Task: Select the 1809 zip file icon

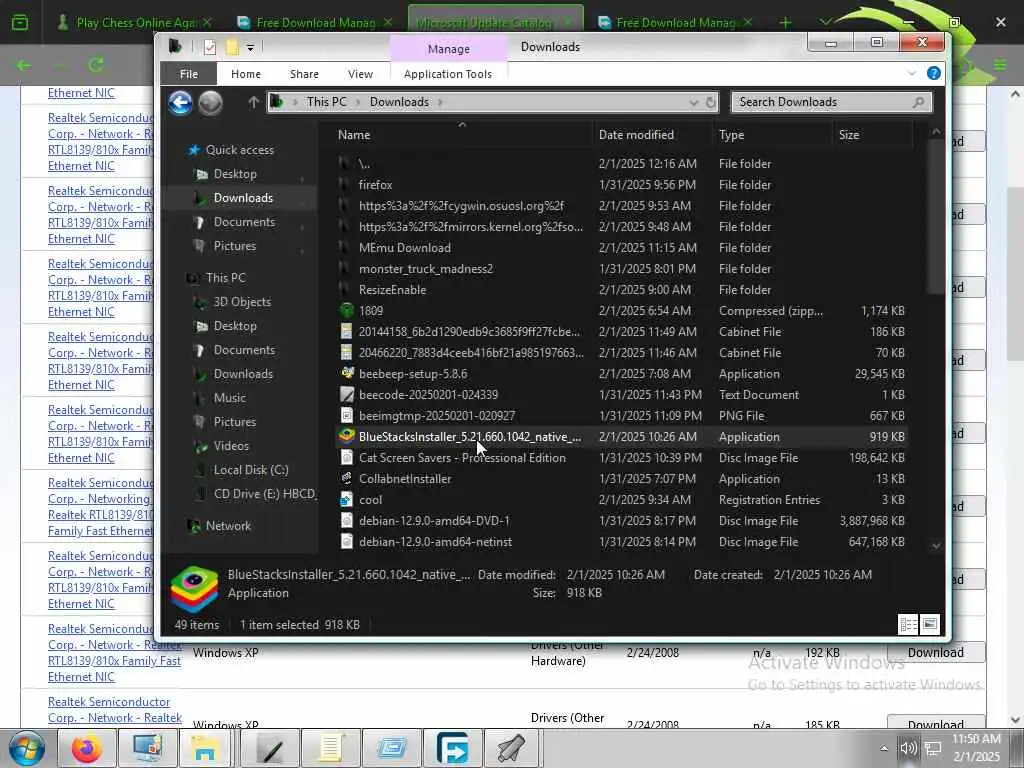Action: coord(347,311)
